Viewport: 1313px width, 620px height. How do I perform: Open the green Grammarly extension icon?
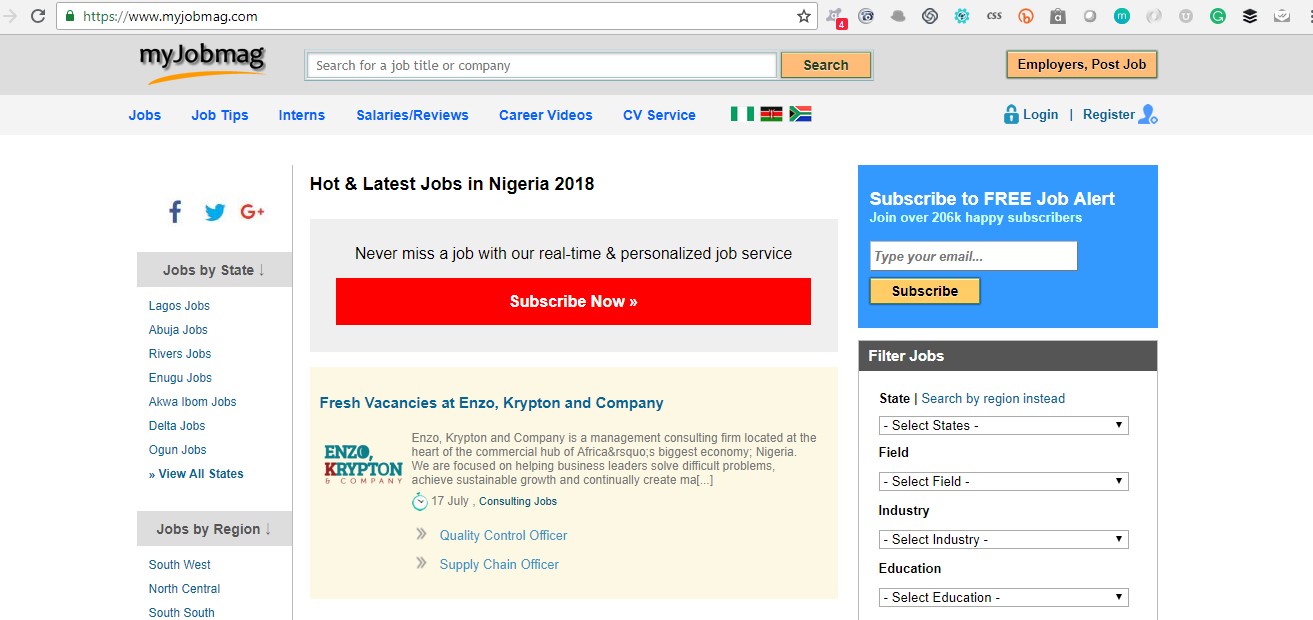pos(1218,16)
